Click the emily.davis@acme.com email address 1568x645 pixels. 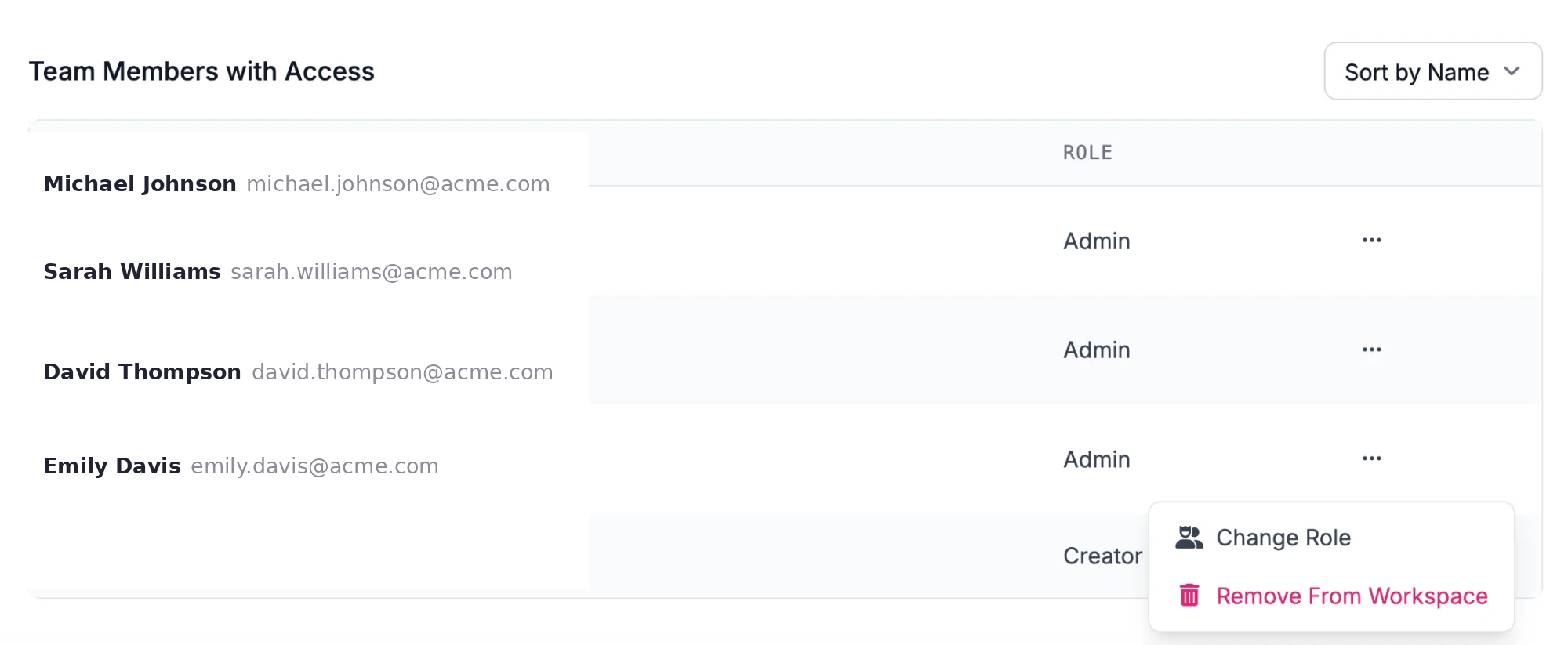(x=314, y=466)
